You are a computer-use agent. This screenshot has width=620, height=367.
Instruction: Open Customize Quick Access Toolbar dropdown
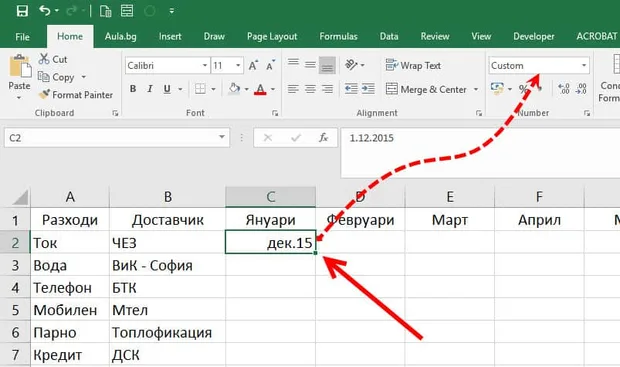coord(172,11)
